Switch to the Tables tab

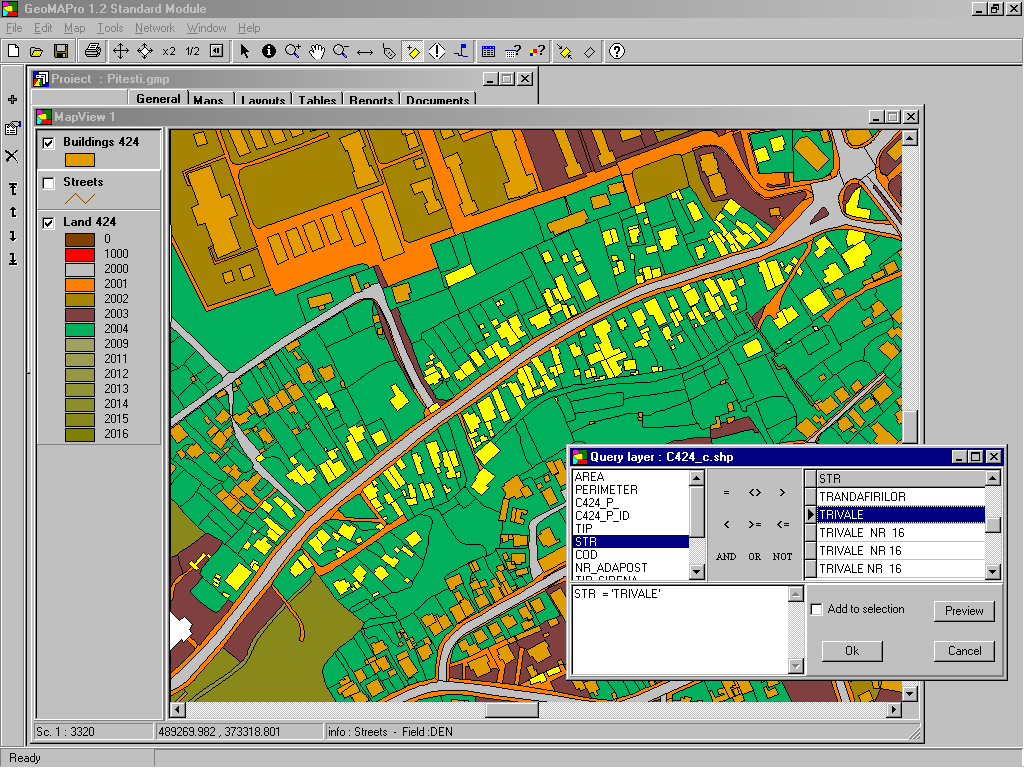point(317,100)
